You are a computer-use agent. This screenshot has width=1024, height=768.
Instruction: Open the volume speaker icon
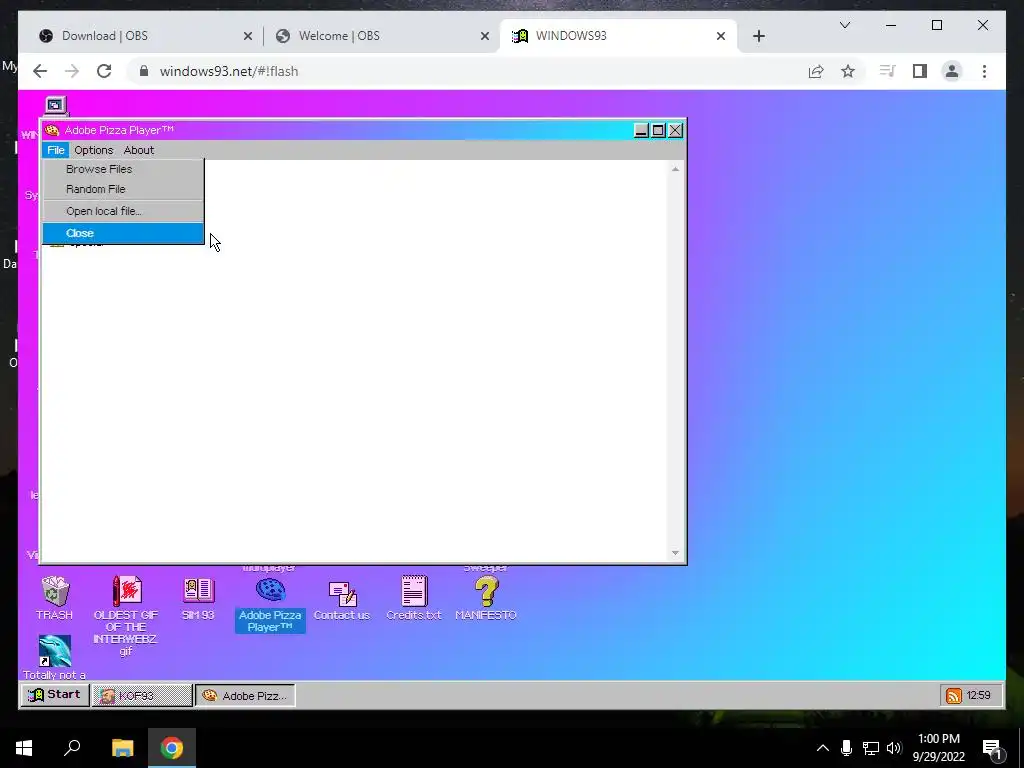(x=894, y=748)
